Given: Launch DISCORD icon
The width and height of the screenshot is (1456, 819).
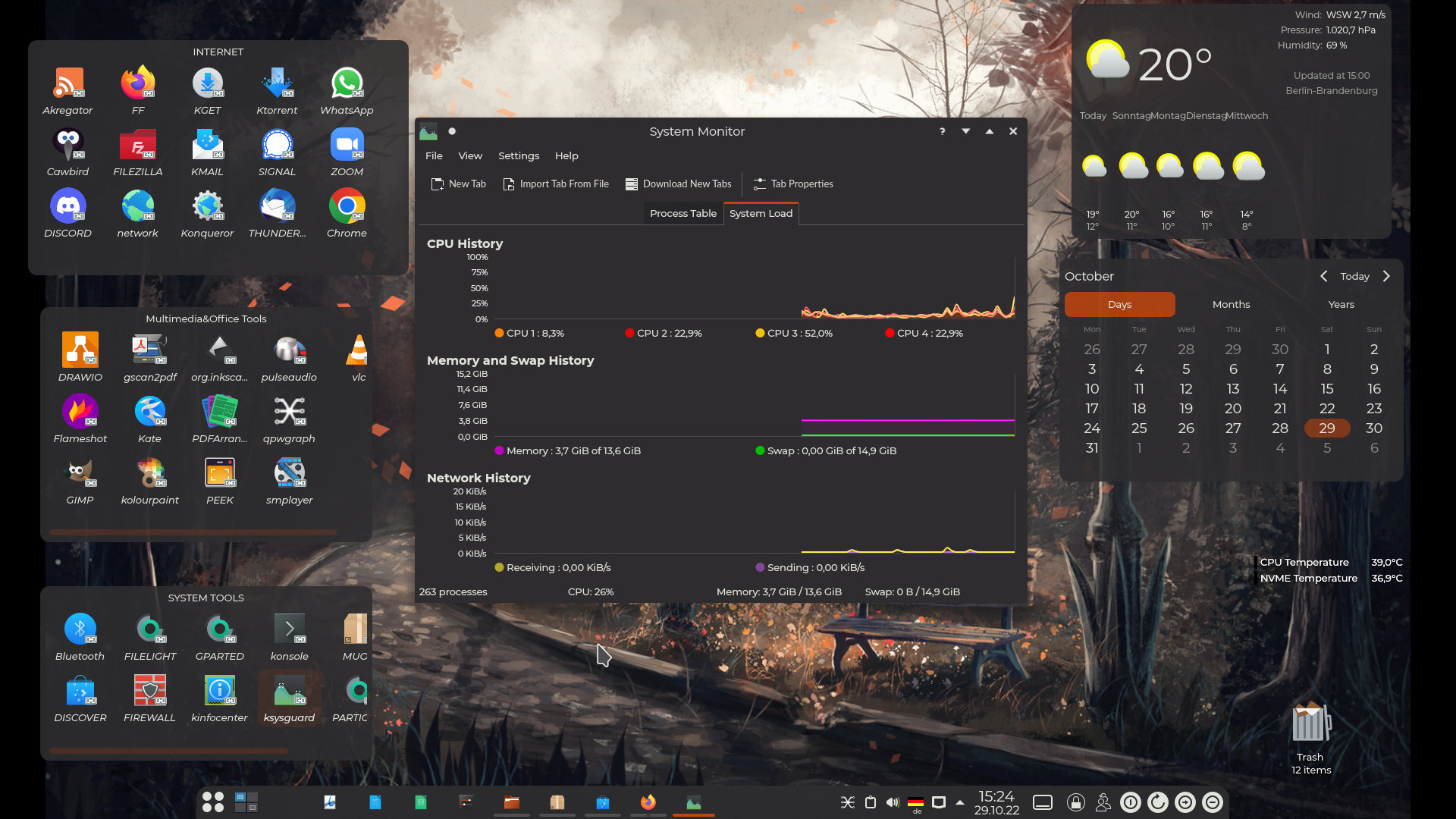Looking at the screenshot, I should pyautogui.click(x=68, y=214).
